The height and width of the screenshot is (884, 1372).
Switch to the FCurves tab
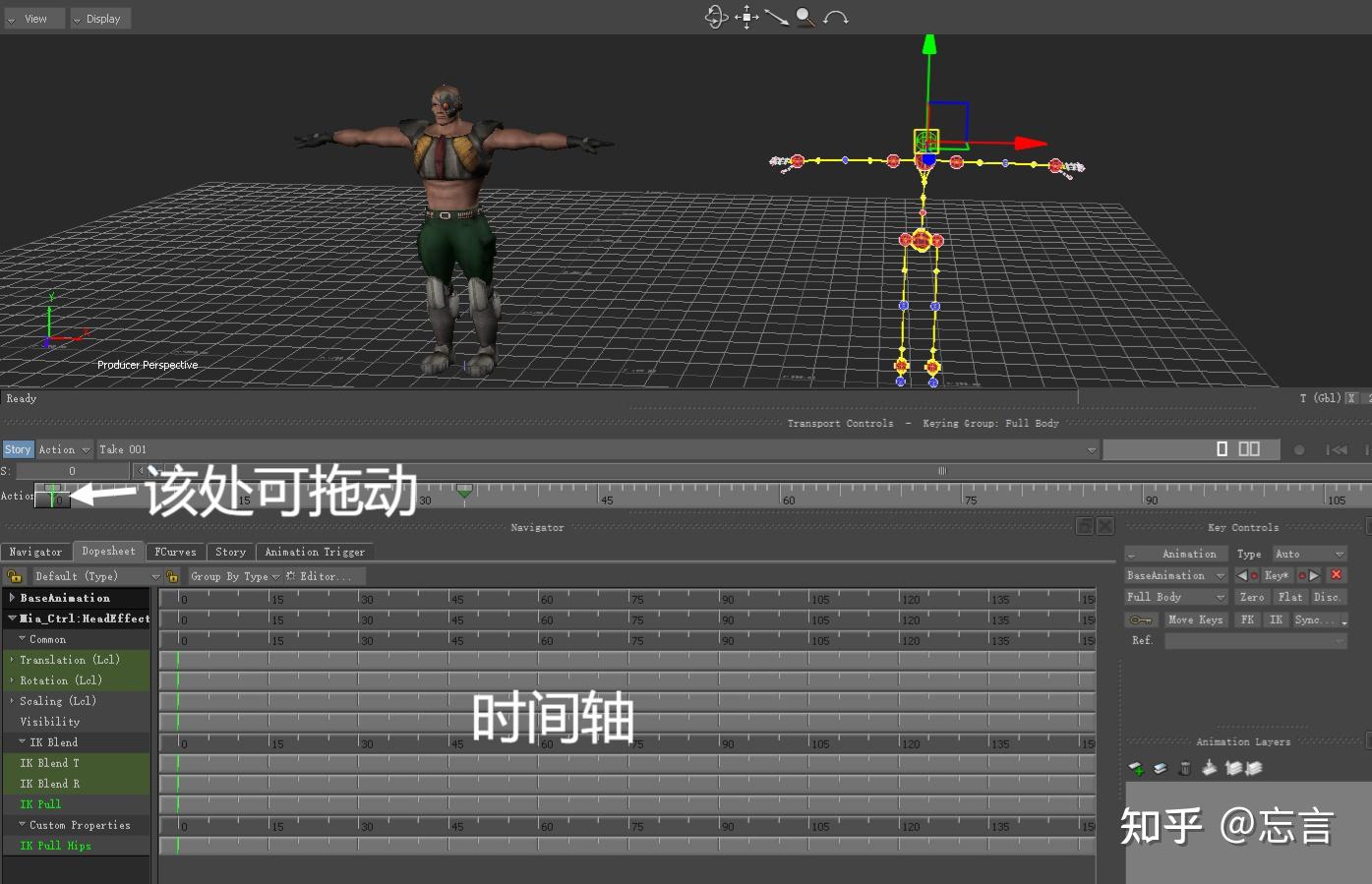pyautogui.click(x=175, y=552)
